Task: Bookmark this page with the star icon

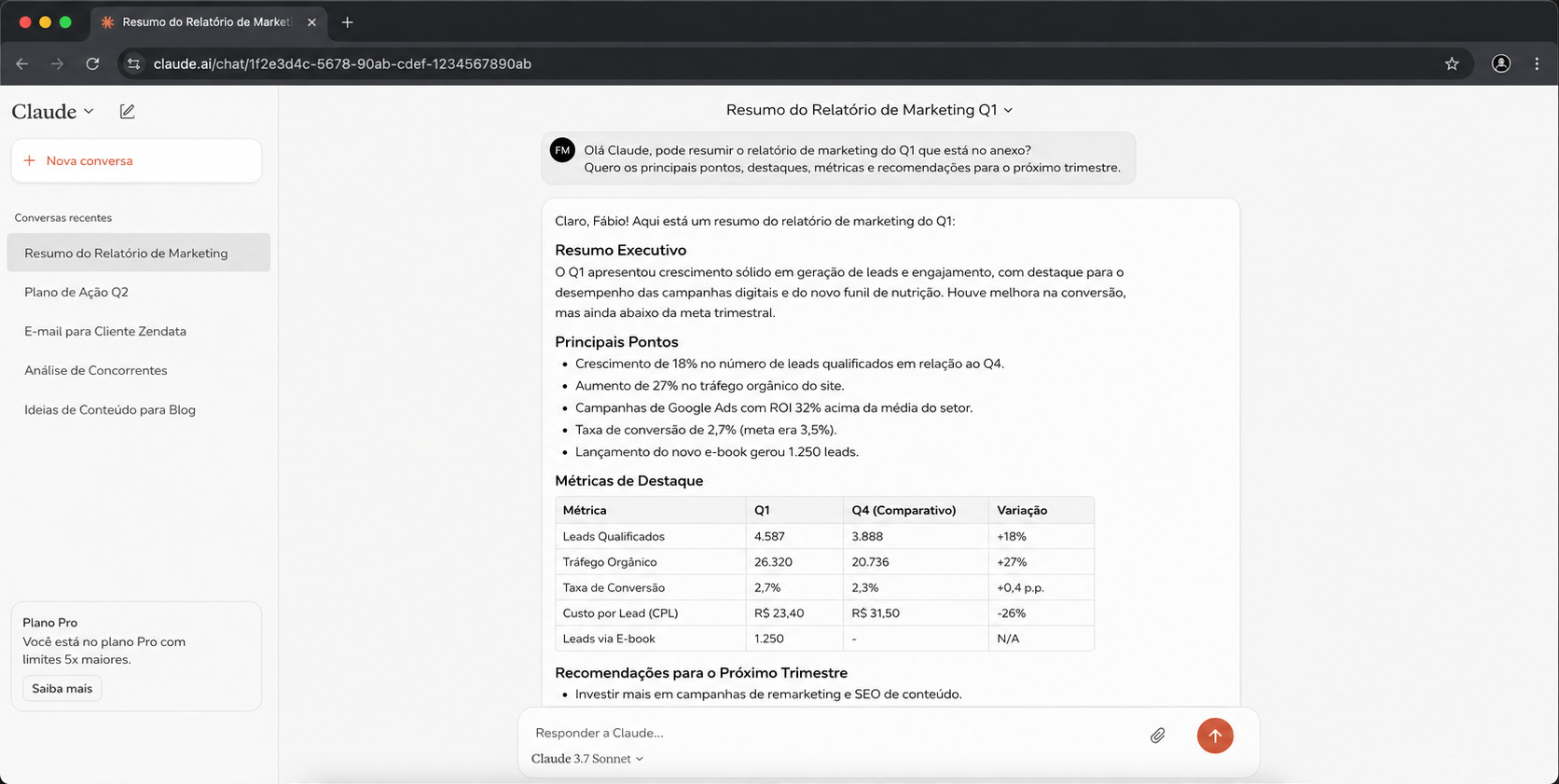Action: [1452, 63]
